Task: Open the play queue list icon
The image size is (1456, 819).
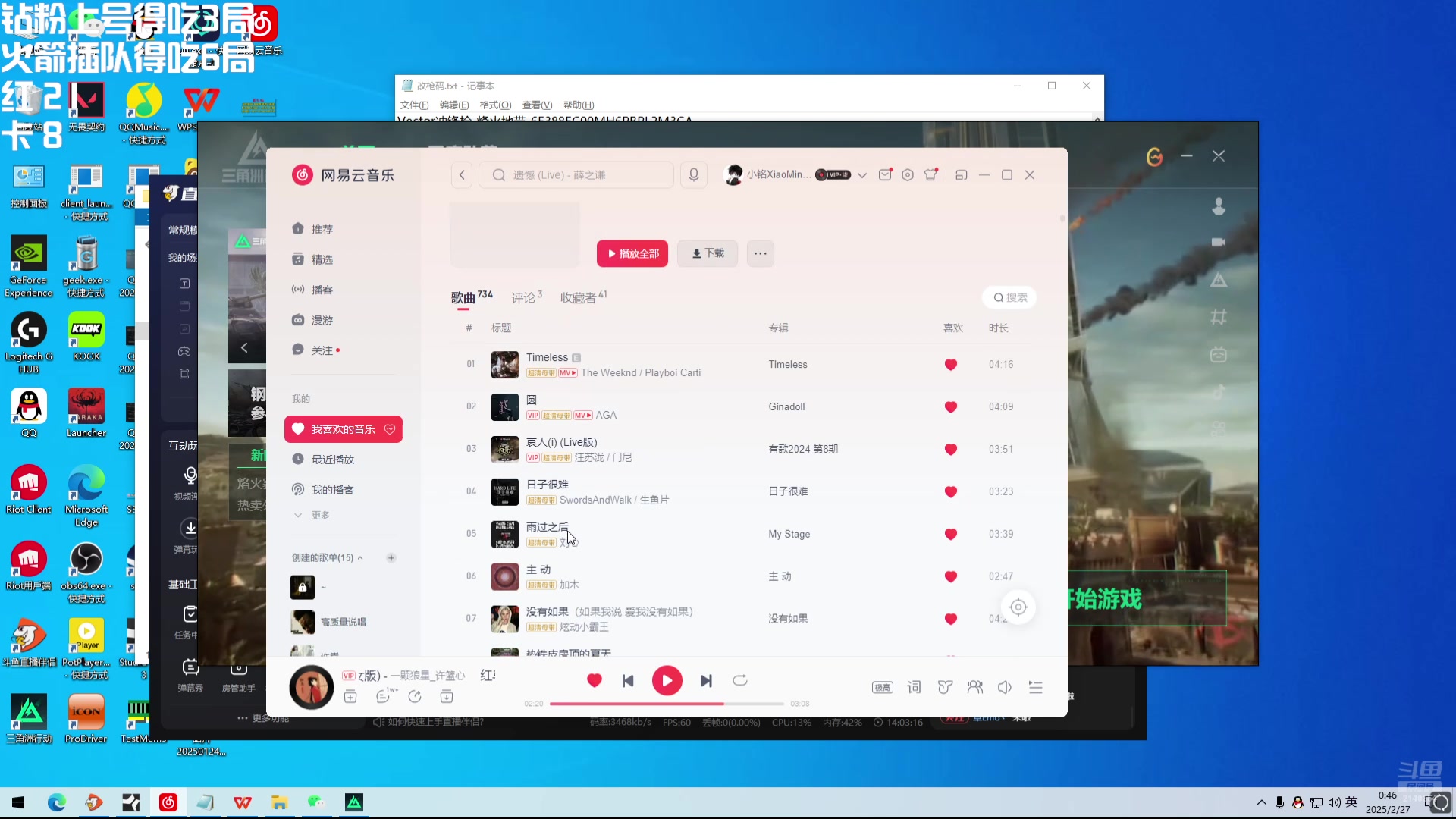Action: [1035, 687]
